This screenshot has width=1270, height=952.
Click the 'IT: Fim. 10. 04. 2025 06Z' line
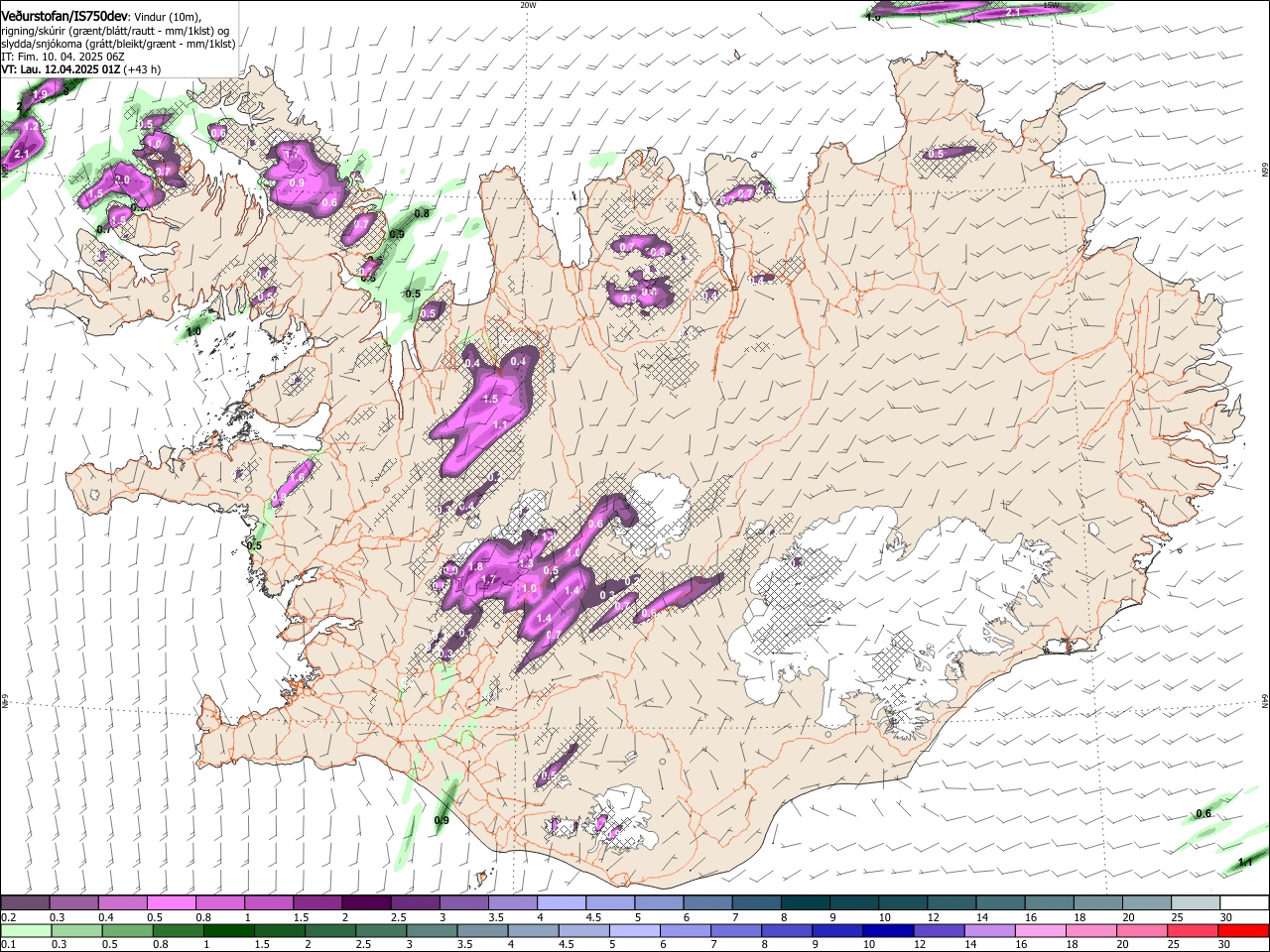click(62, 57)
